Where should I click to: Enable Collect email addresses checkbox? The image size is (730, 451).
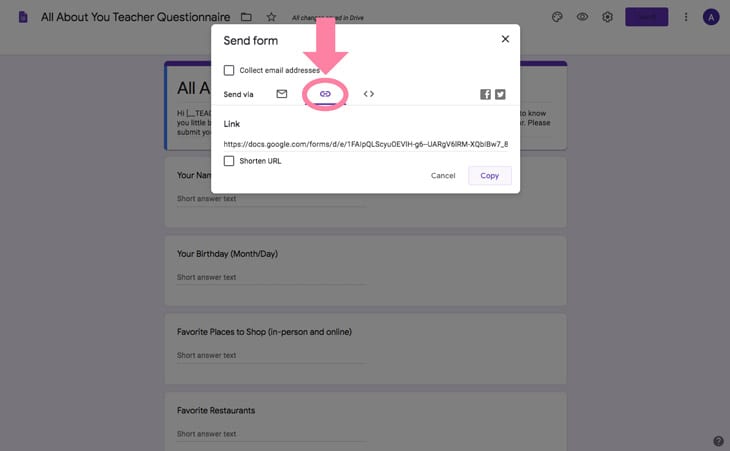tap(229, 70)
